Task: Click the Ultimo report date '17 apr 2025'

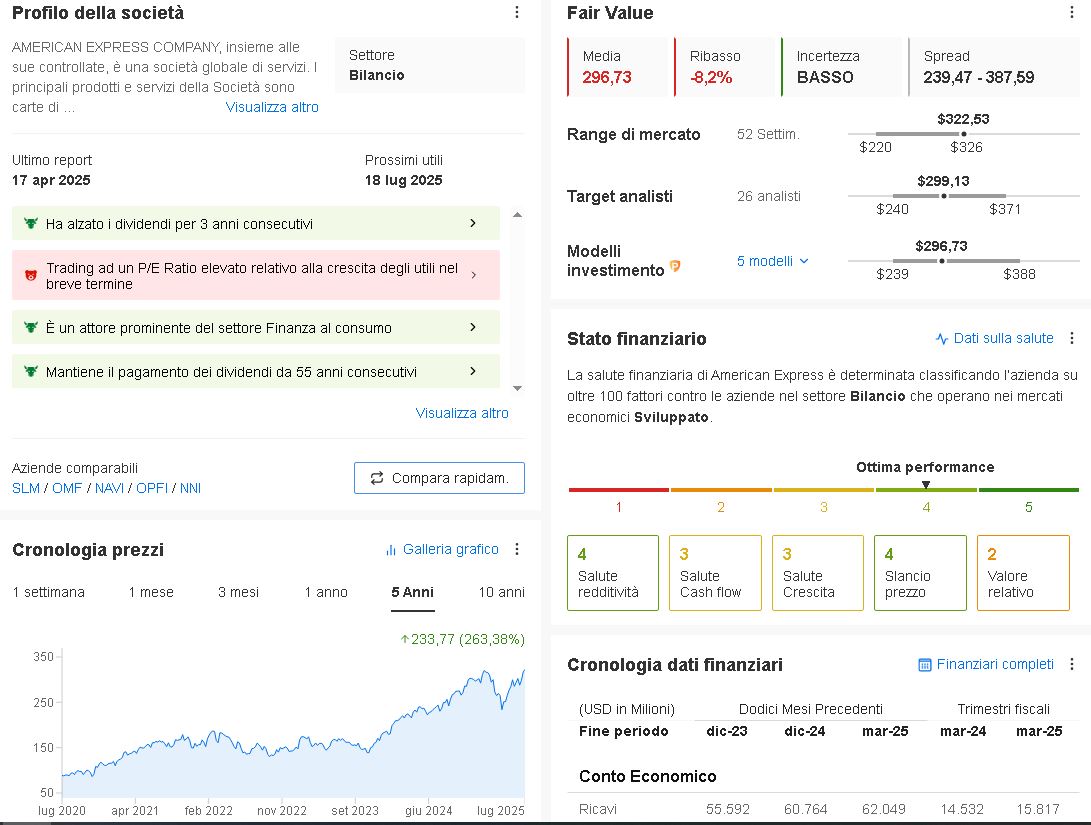Action: pos(51,180)
